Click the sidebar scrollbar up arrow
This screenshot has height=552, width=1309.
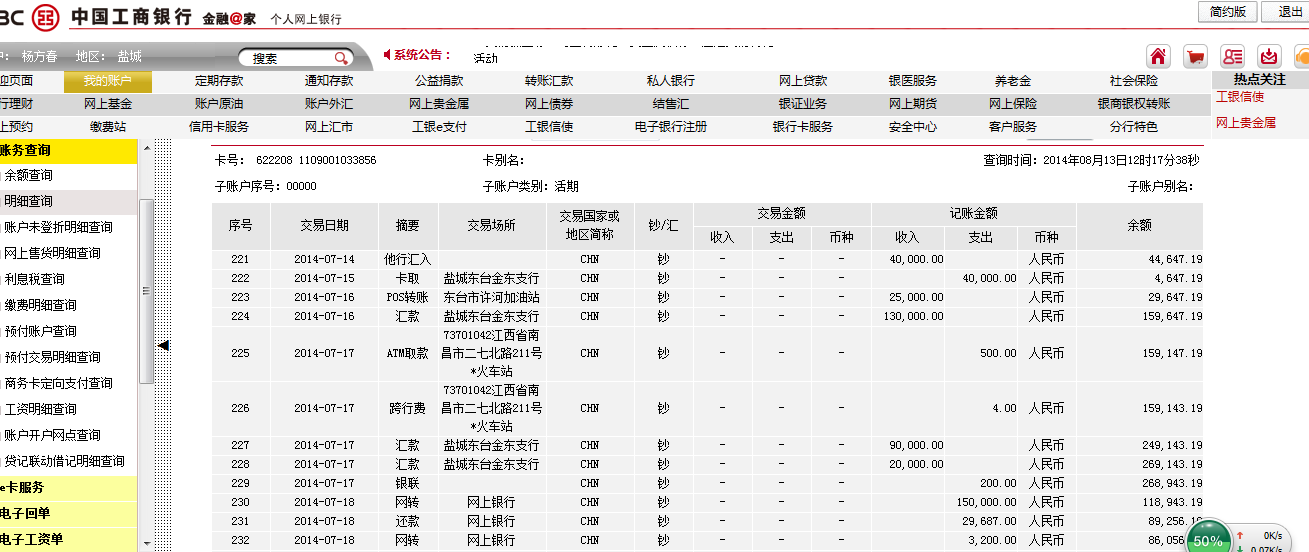(147, 148)
